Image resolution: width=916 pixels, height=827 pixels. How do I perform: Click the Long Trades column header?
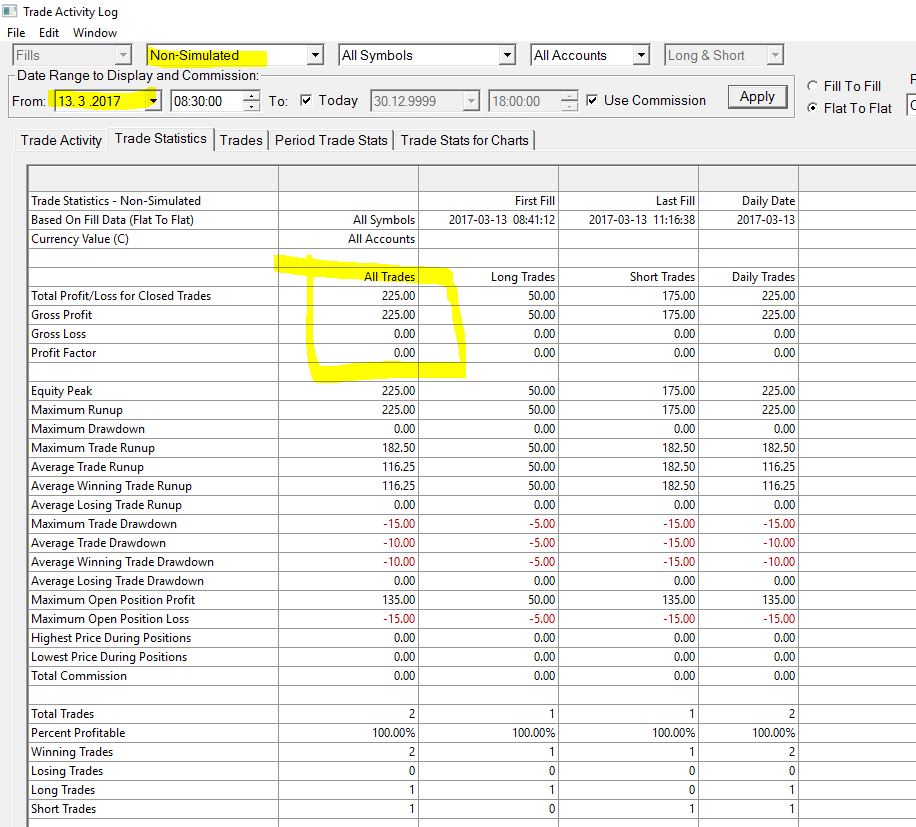tap(522, 277)
